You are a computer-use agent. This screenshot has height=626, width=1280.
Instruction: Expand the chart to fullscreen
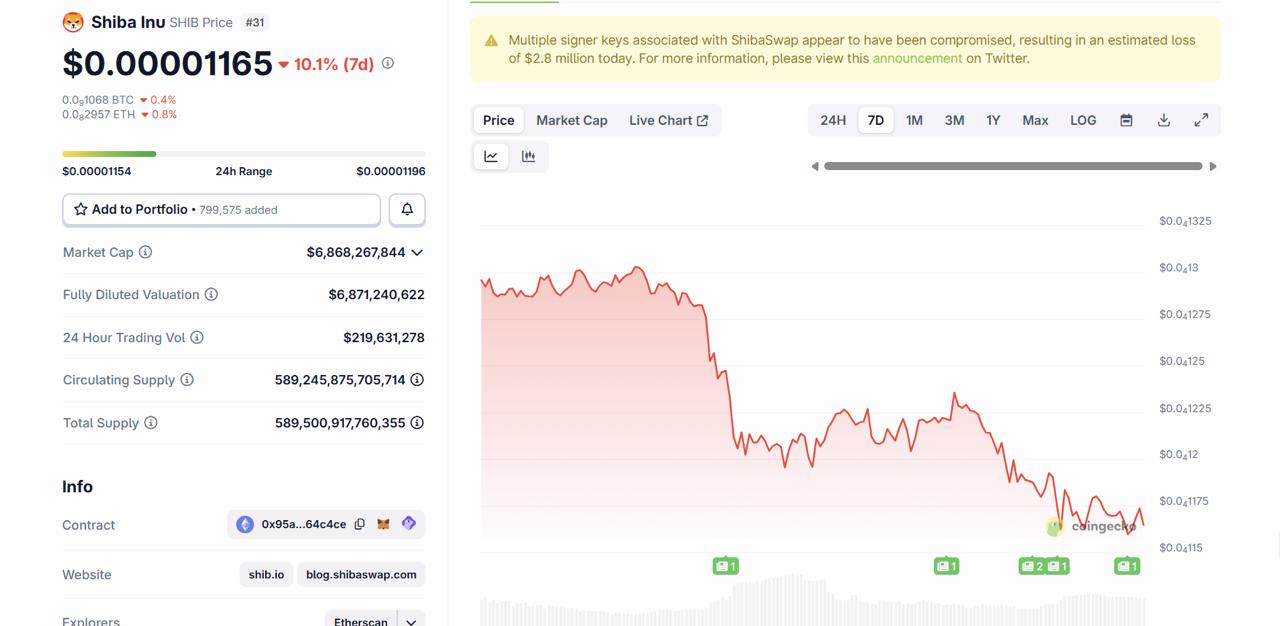(x=1201, y=120)
